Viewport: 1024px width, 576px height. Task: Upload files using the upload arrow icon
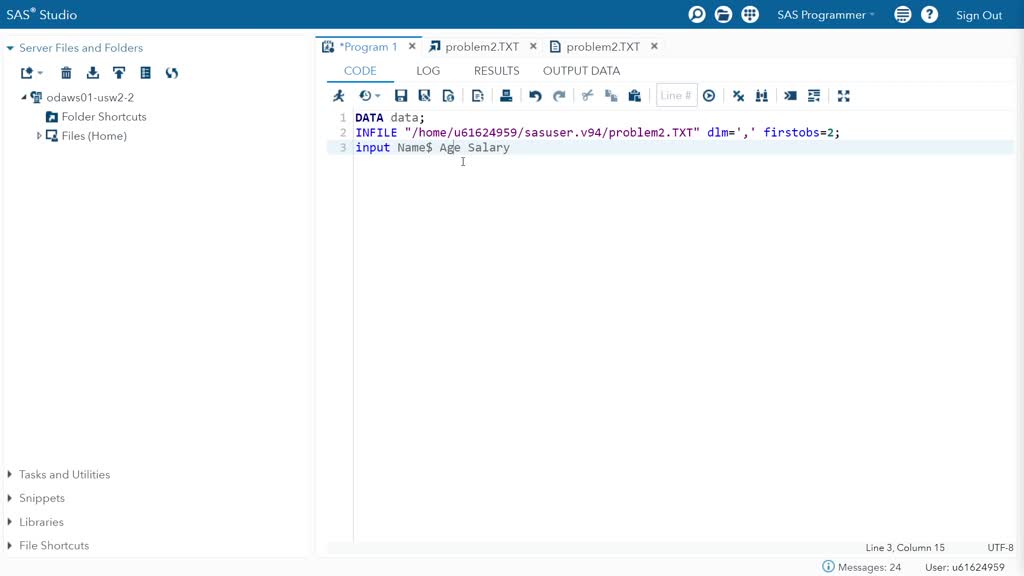[119, 73]
